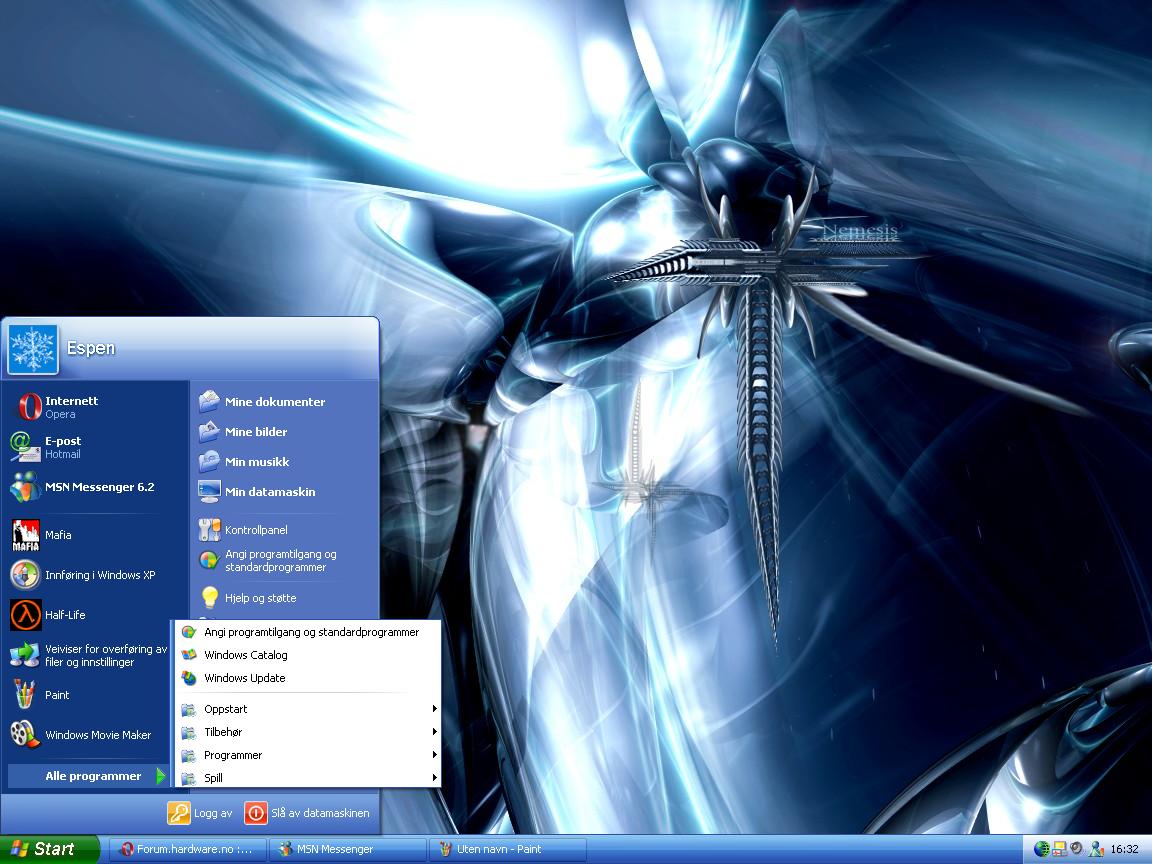This screenshot has width=1152, height=864.
Task: Launch Paint icon in Start menu
Action: click(x=25, y=694)
